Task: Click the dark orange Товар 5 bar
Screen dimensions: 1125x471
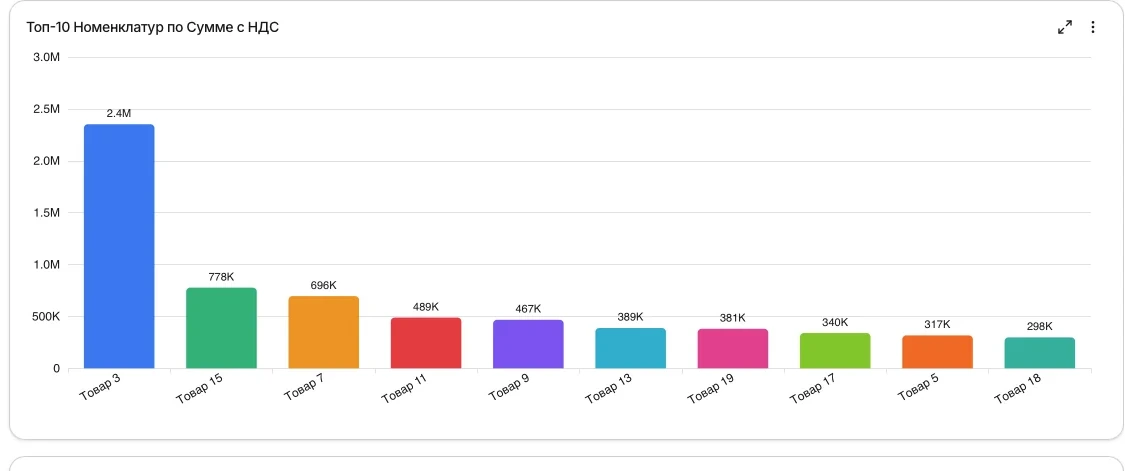Action: tap(938, 352)
